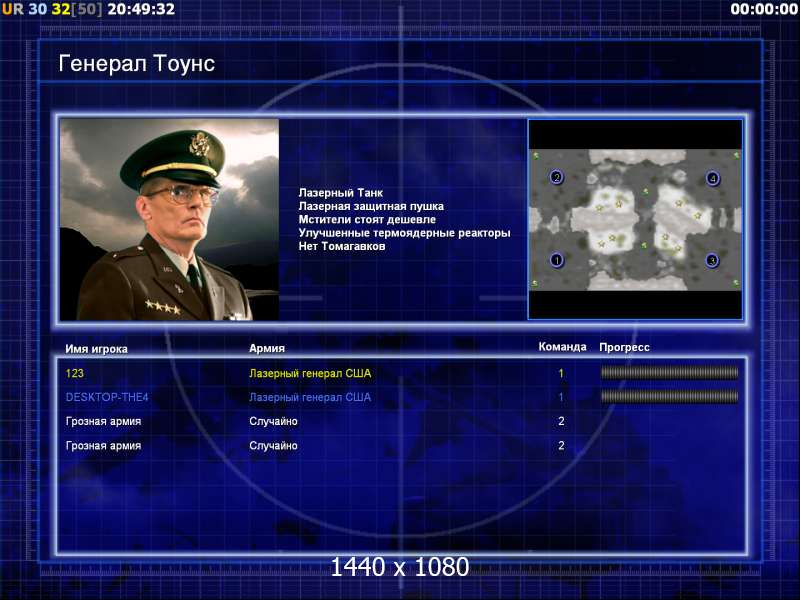This screenshot has height=600, width=800.
Task: Click the Имя игрока column header
Action: pos(96,349)
